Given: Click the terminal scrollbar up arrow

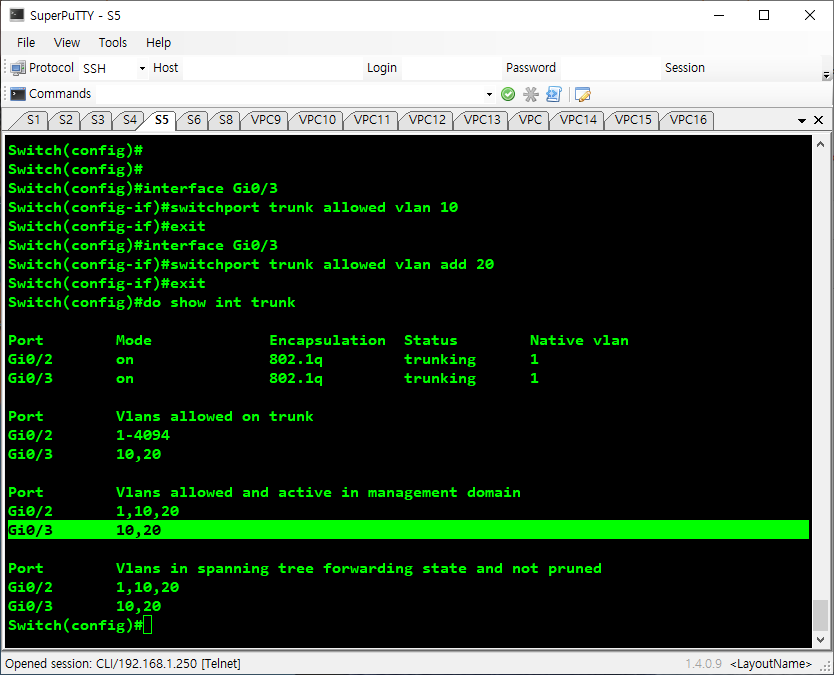Looking at the screenshot, I should tap(820, 144).
